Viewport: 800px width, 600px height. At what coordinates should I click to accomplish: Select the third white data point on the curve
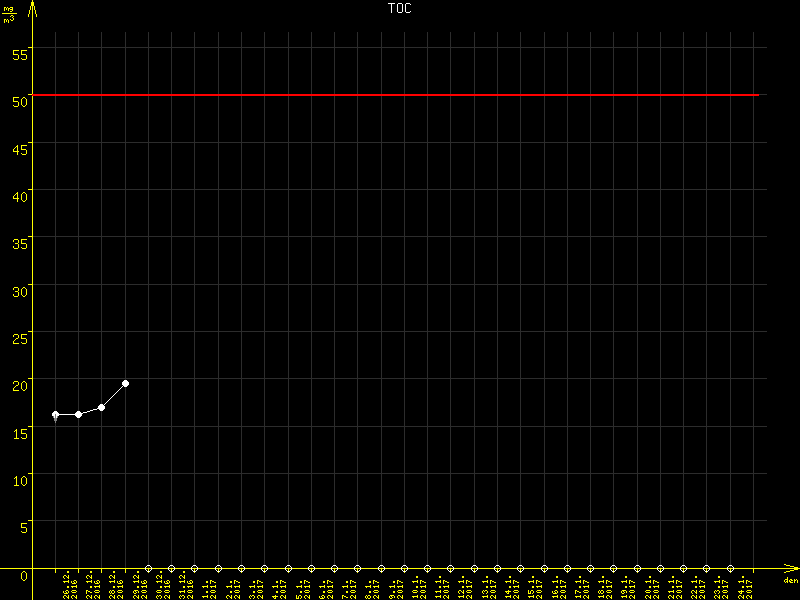click(102, 407)
